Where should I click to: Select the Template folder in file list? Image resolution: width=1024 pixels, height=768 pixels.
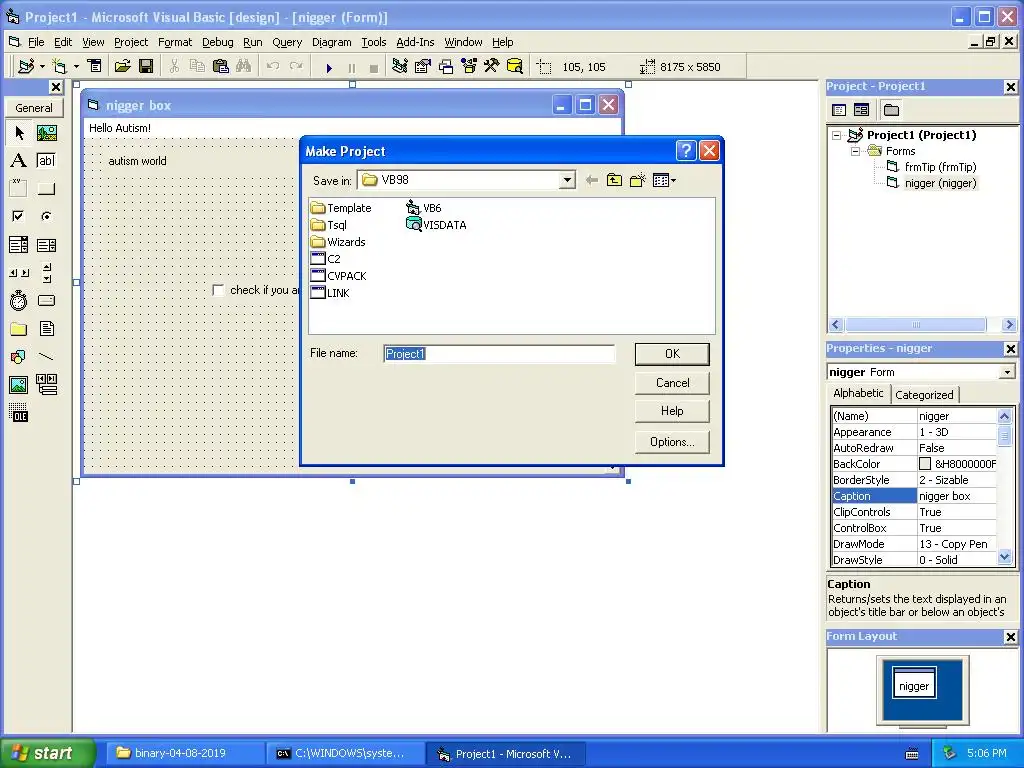(x=341, y=208)
